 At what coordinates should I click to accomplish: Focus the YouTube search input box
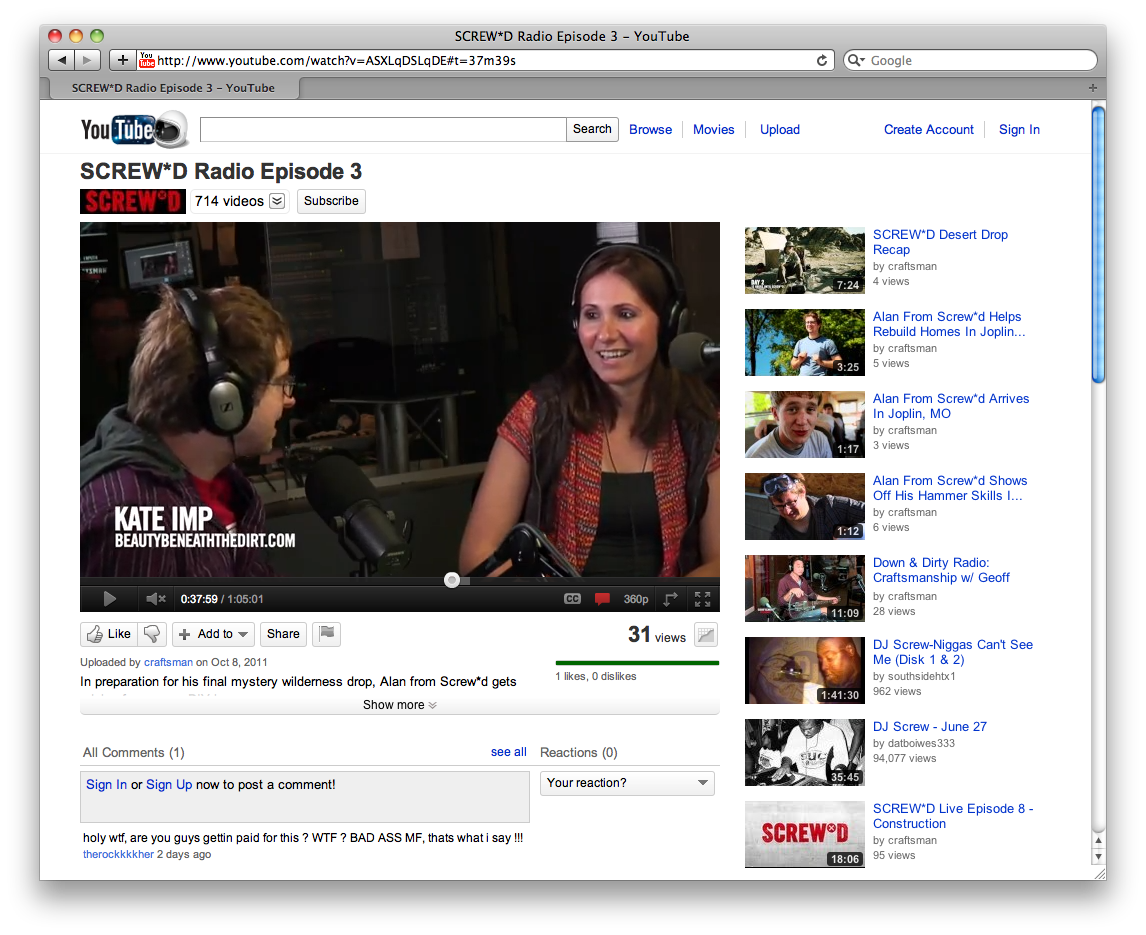coord(383,129)
